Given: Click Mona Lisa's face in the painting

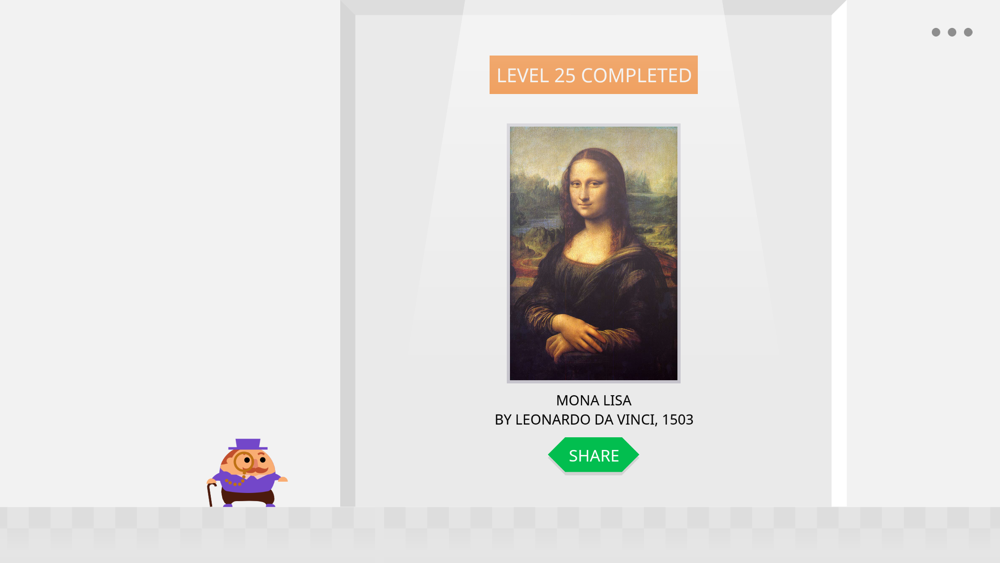Looking at the screenshot, I should (x=590, y=188).
